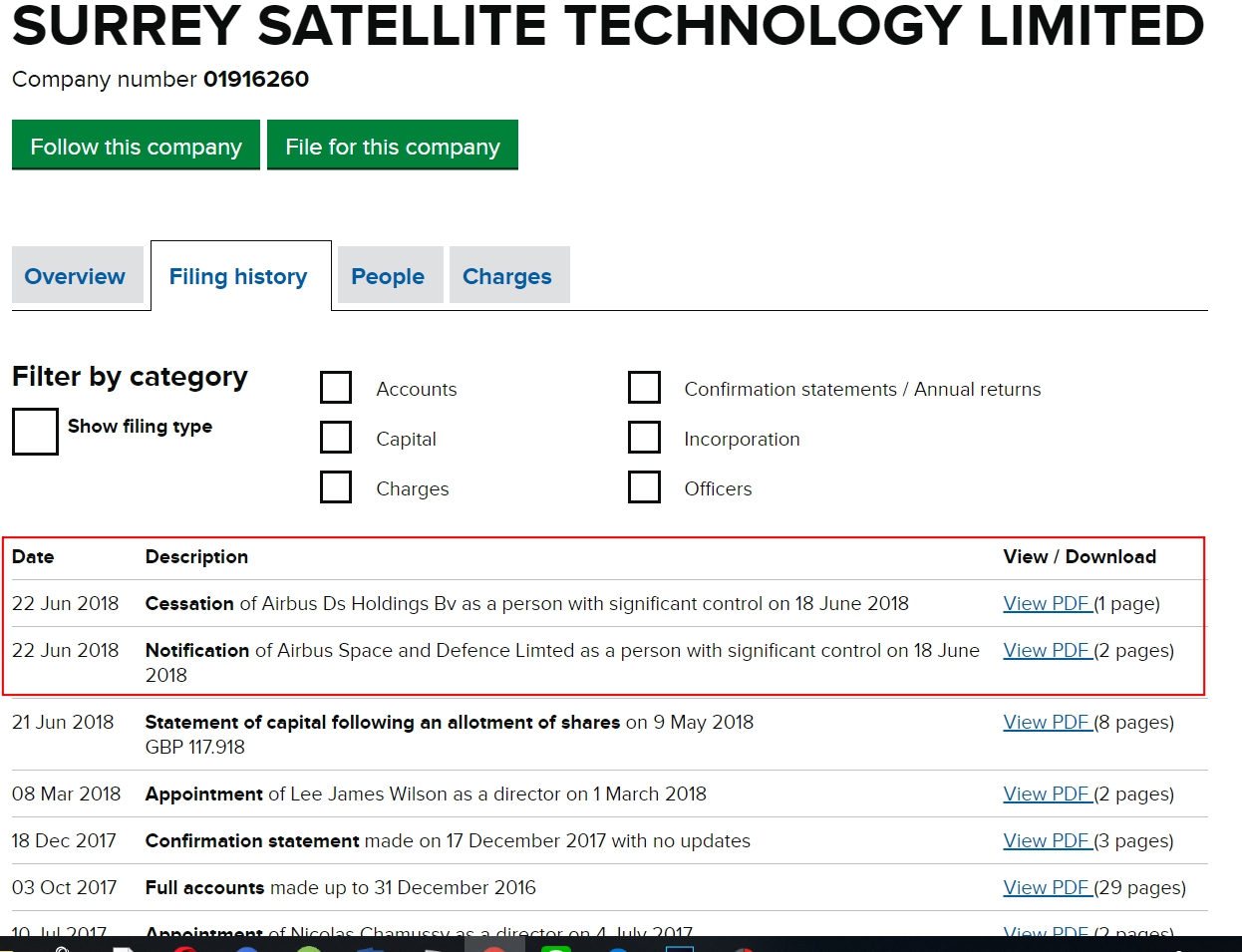Screen dimensions: 1242x952
Task: Toggle the Charges filter checkbox
Action: (336, 487)
